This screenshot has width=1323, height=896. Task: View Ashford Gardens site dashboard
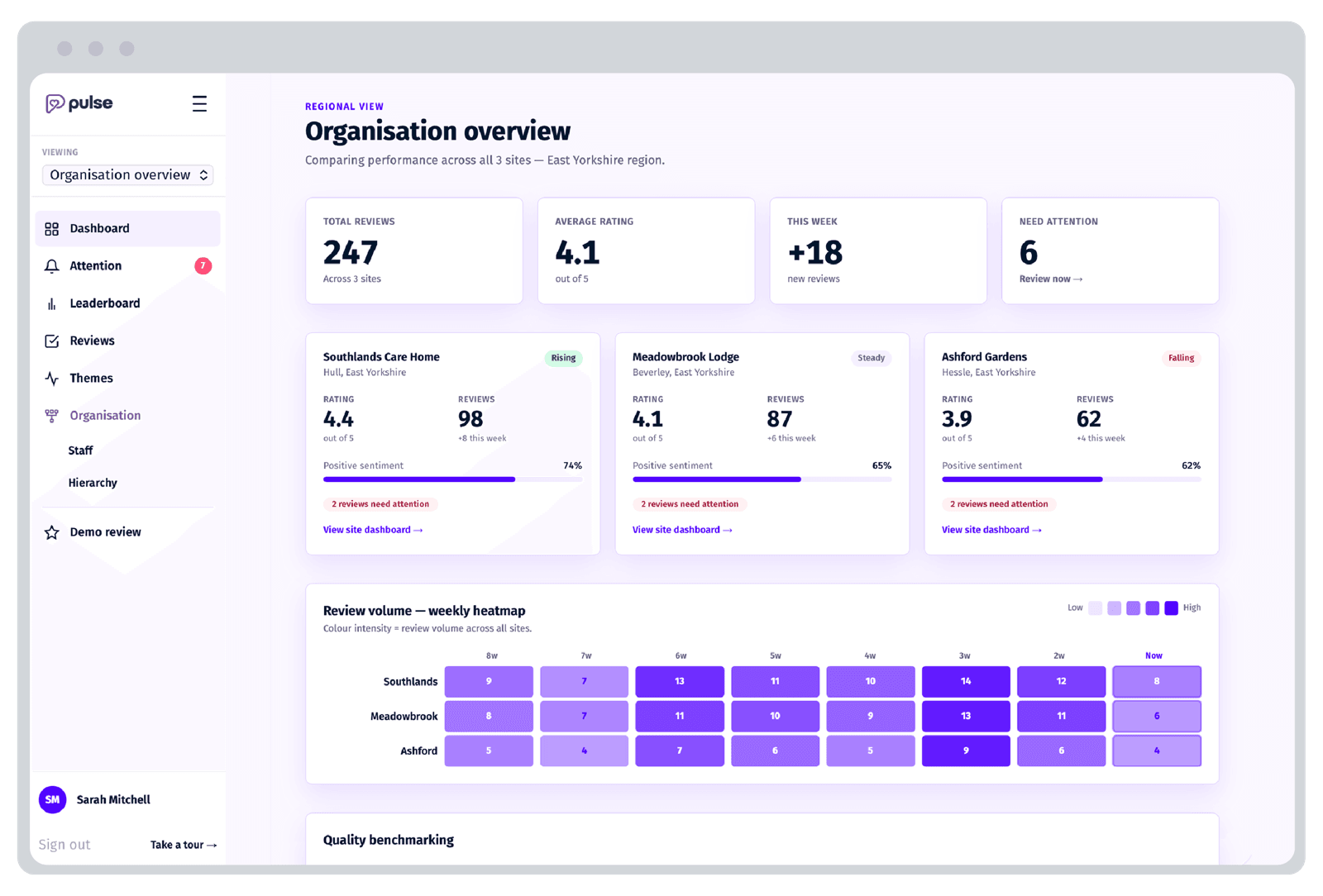point(991,530)
